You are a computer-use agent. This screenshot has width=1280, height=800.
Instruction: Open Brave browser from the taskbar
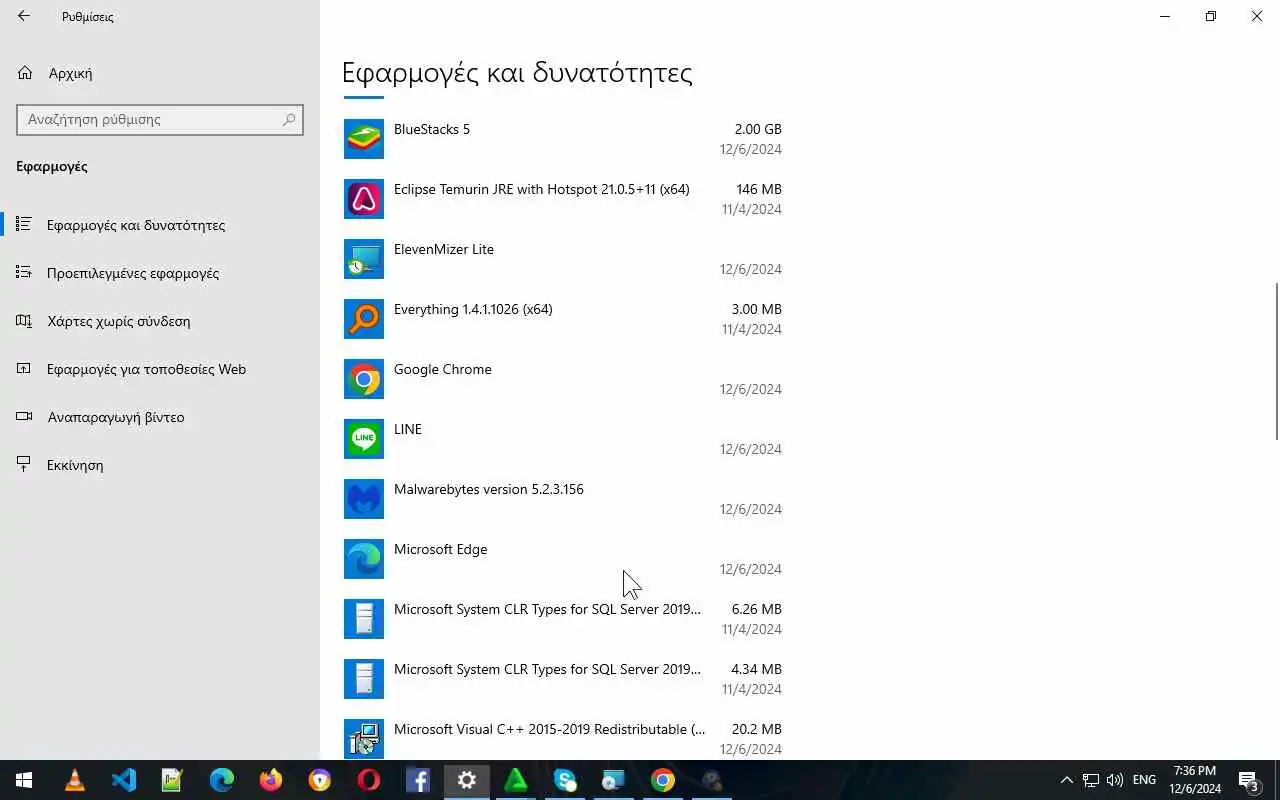click(x=320, y=780)
